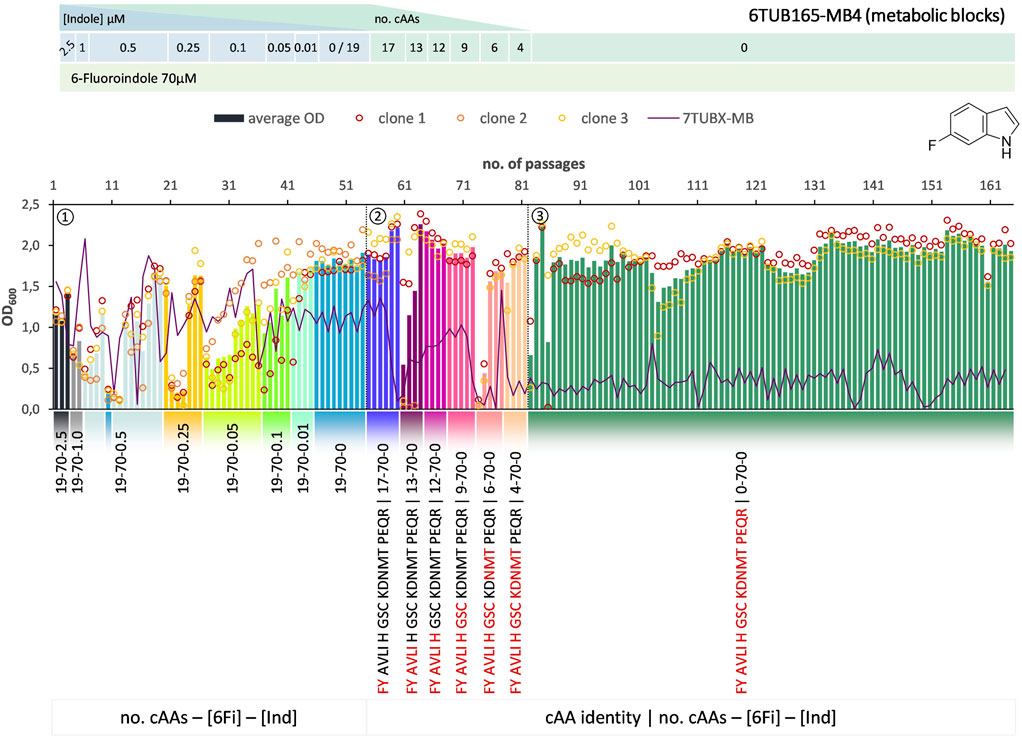Viewport: 1022px width, 737px height.
Task: Click the footer starting with cAA identity
Action: point(690,717)
